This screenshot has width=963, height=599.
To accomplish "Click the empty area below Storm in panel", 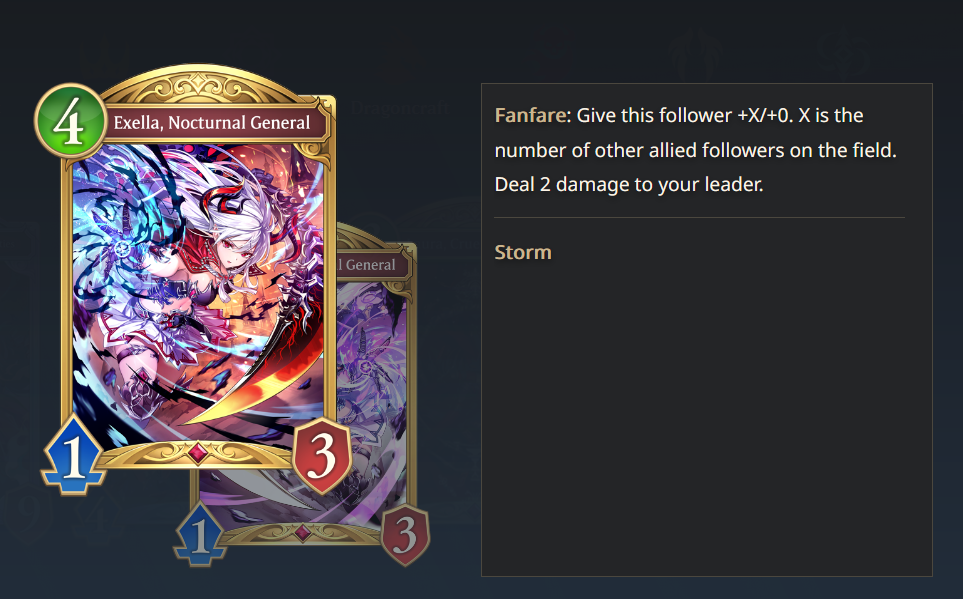I will coord(706,418).
